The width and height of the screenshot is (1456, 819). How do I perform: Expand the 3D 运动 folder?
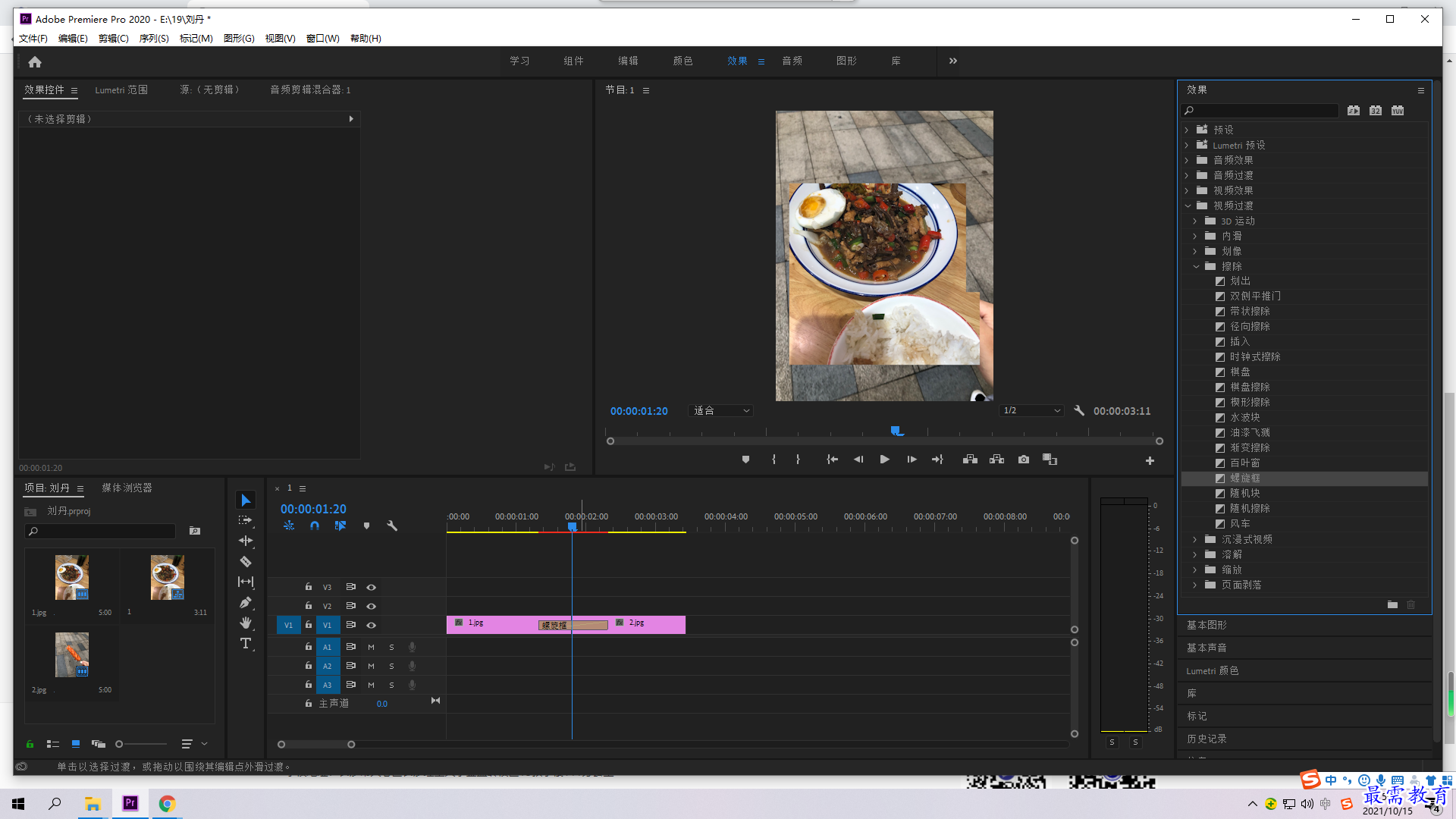coord(1196,221)
